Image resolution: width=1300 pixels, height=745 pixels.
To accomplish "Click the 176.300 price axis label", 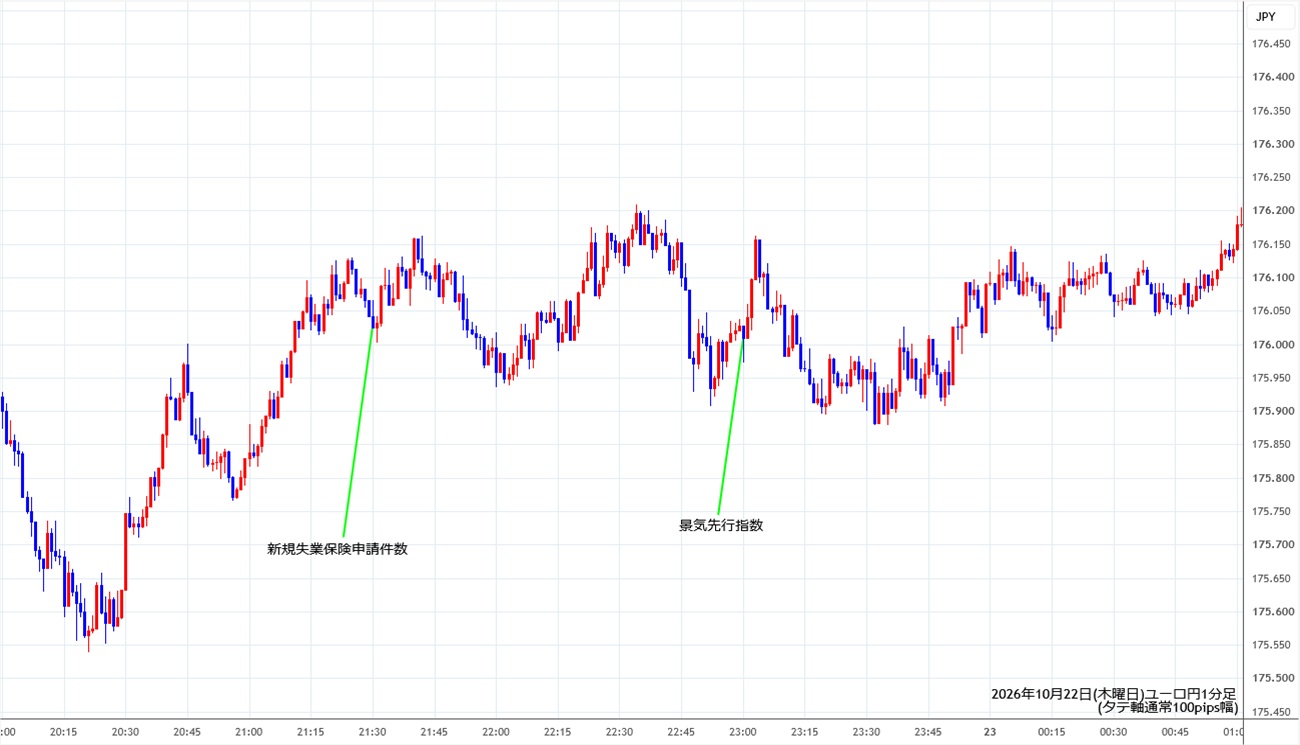I will (x=1271, y=144).
